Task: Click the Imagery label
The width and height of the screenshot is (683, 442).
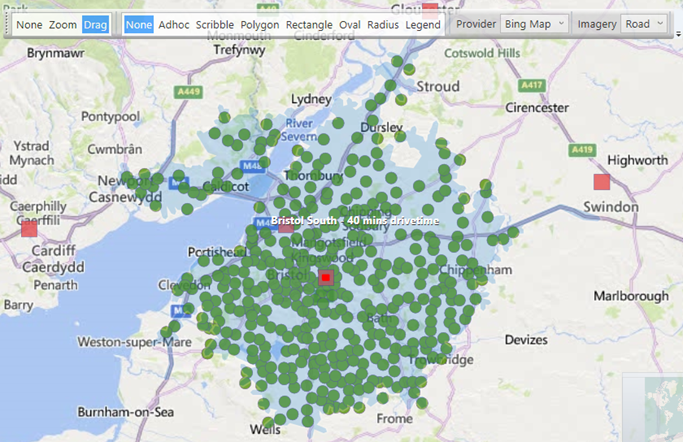Action: (x=597, y=24)
